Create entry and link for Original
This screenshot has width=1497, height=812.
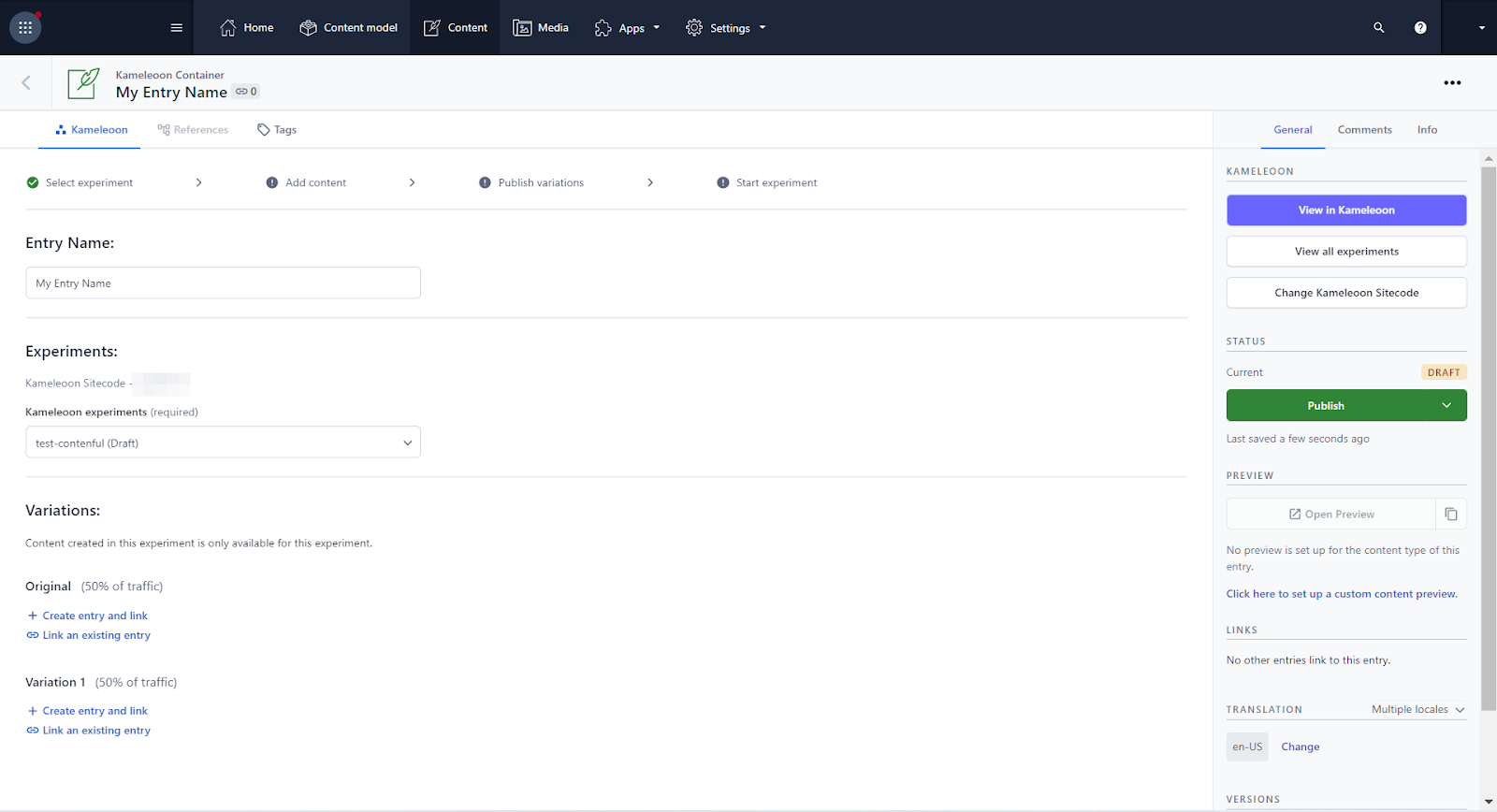tap(87, 616)
